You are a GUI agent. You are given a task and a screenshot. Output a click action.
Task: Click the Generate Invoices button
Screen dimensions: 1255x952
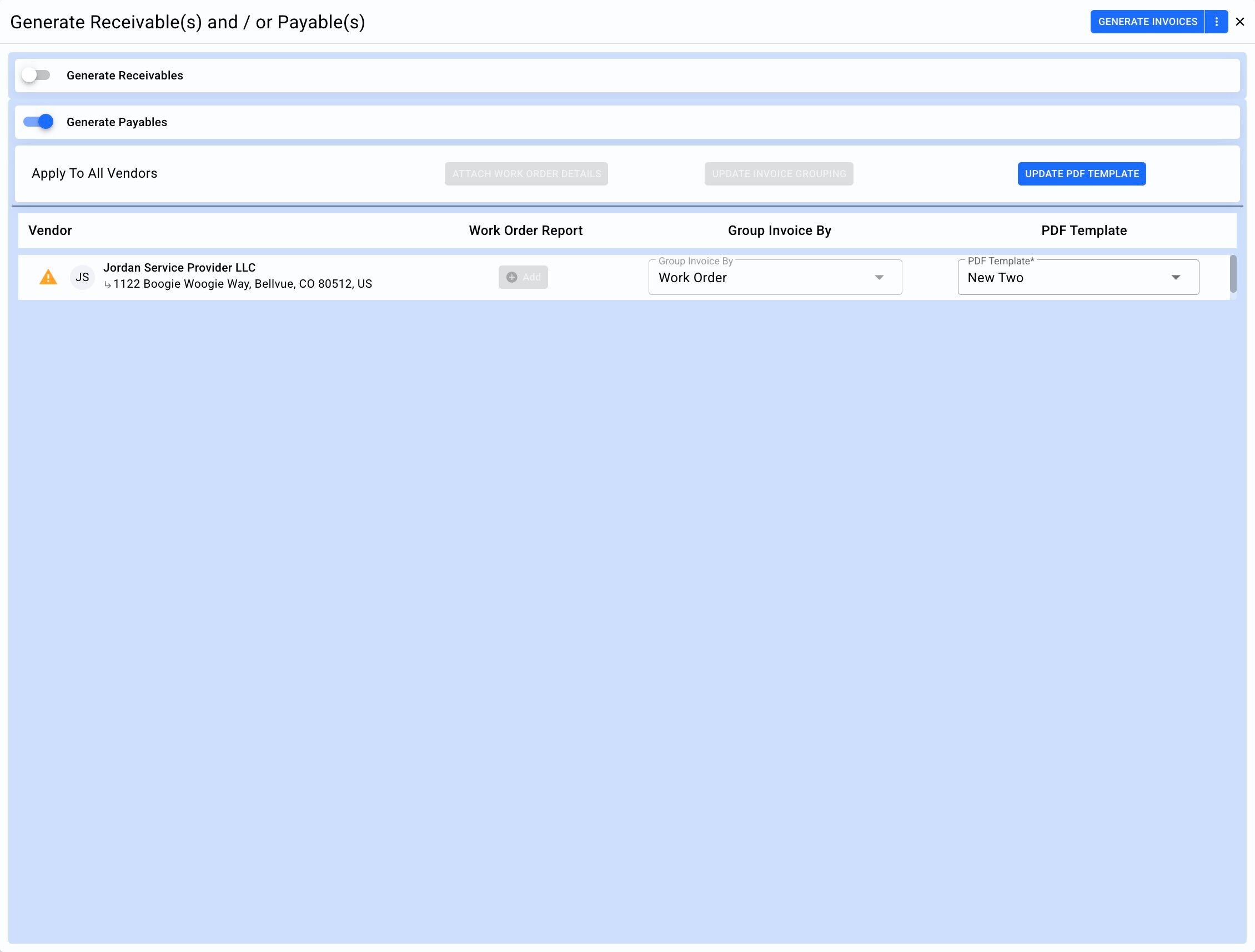(1147, 22)
